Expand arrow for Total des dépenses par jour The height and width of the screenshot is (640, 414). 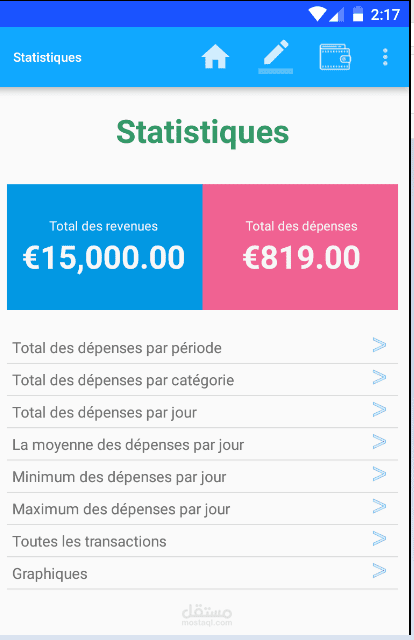pos(379,409)
